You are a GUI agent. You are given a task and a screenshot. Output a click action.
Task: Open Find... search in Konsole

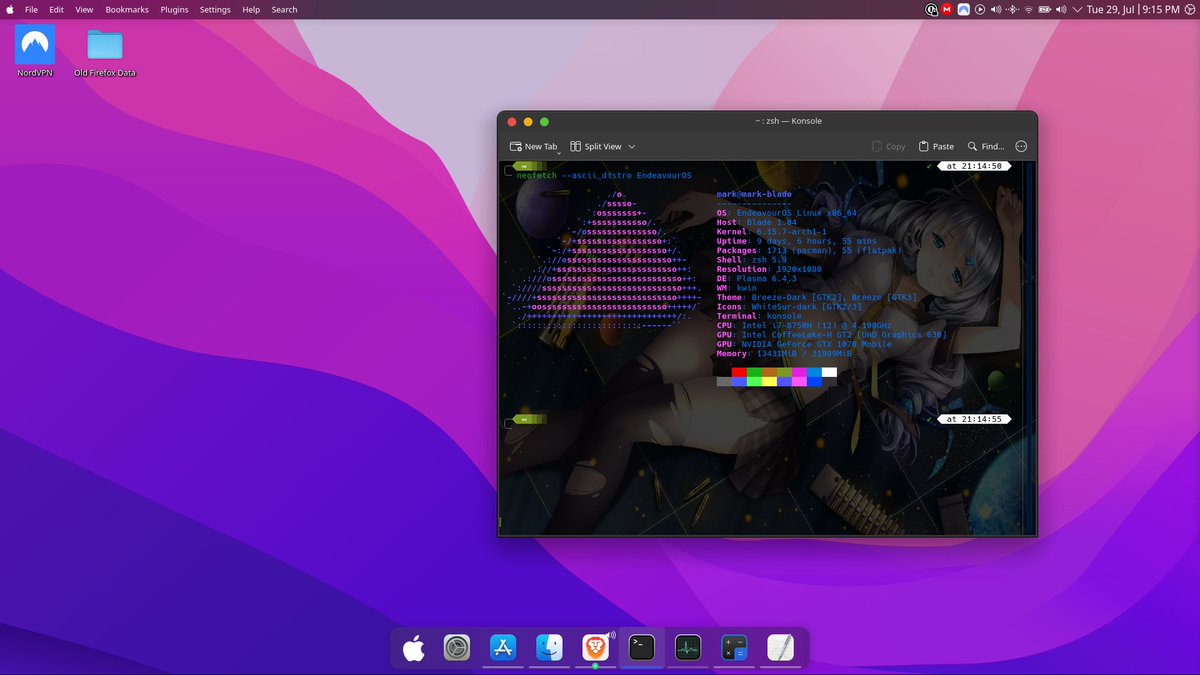point(986,146)
